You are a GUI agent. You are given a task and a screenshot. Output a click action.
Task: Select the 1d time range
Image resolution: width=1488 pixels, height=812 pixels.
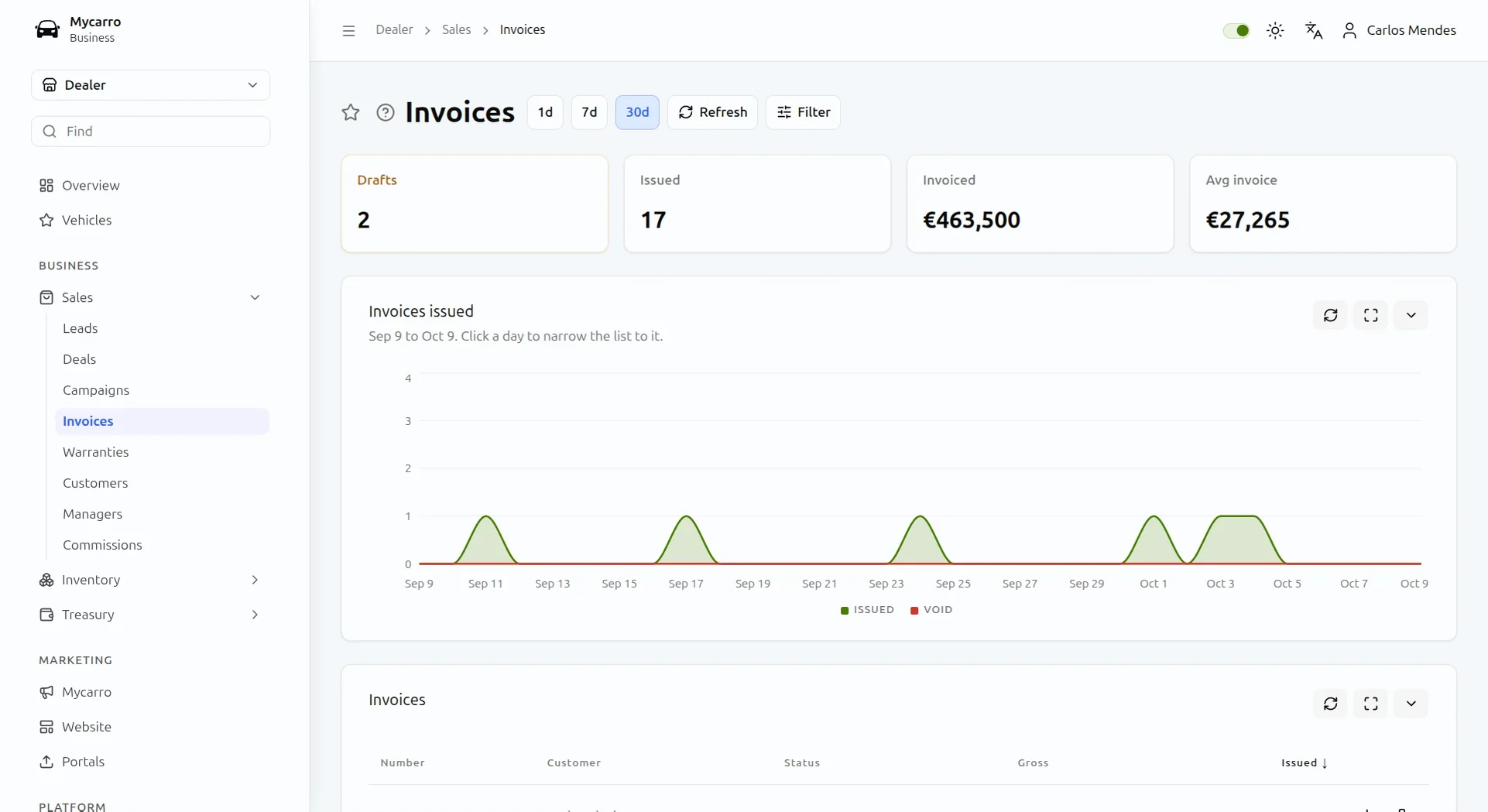(x=545, y=112)
